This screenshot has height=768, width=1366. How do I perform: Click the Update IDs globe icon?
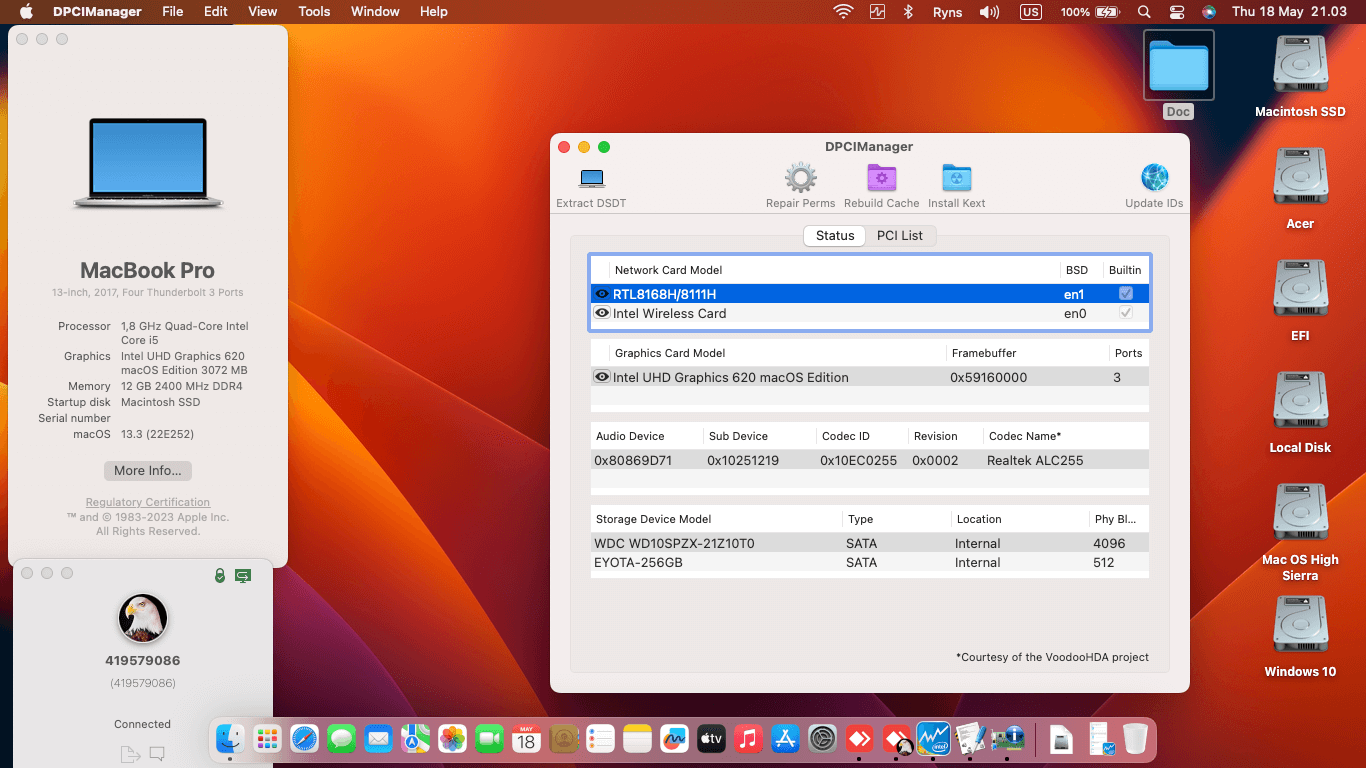(x=1154, y=178)
